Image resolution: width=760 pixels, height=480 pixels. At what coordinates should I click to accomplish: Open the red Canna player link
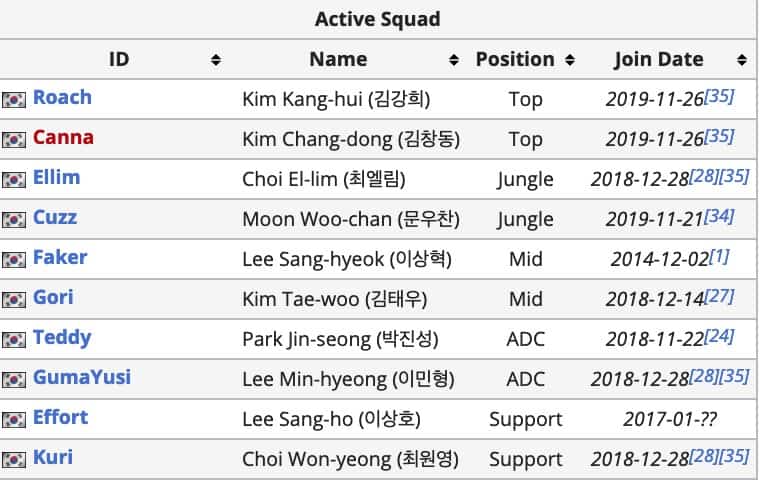pyautogui.click(x=63, y=138)
